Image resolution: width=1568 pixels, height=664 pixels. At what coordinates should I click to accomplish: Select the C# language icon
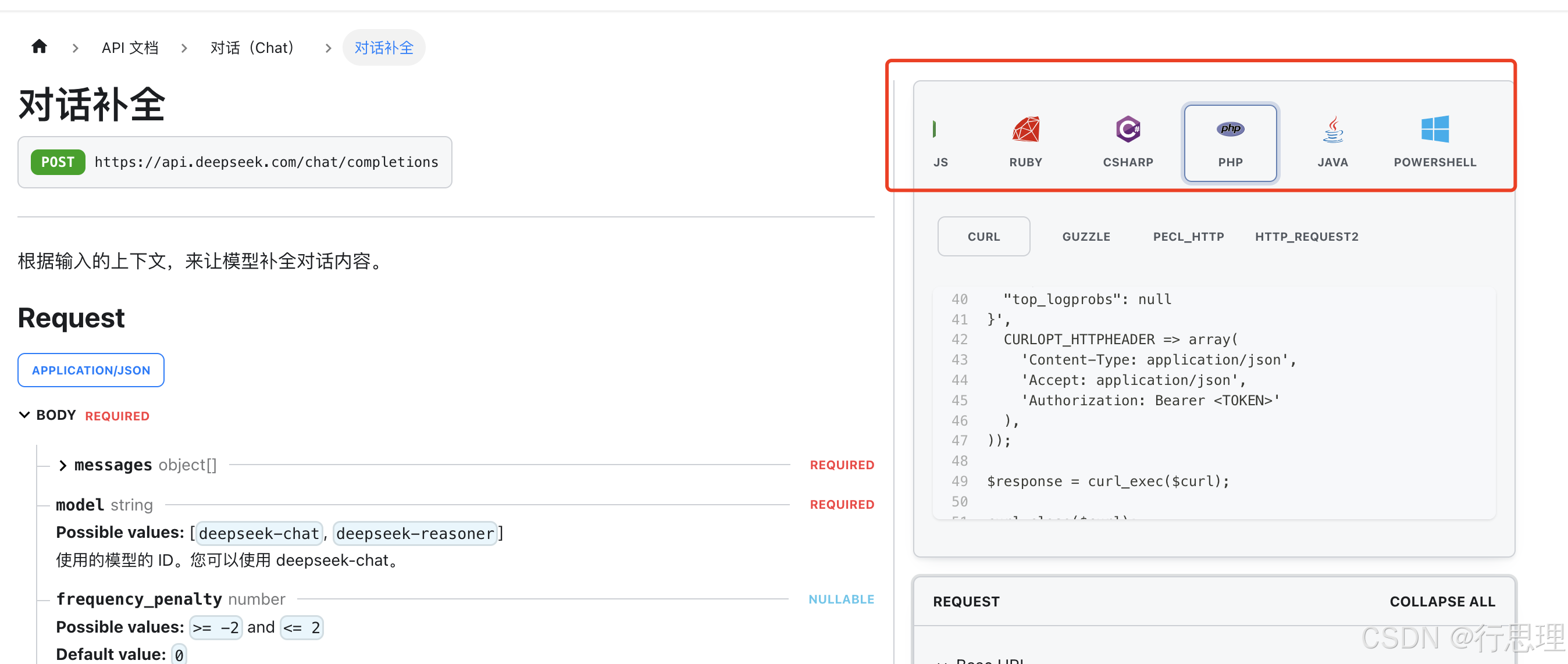coord(1127,130)
